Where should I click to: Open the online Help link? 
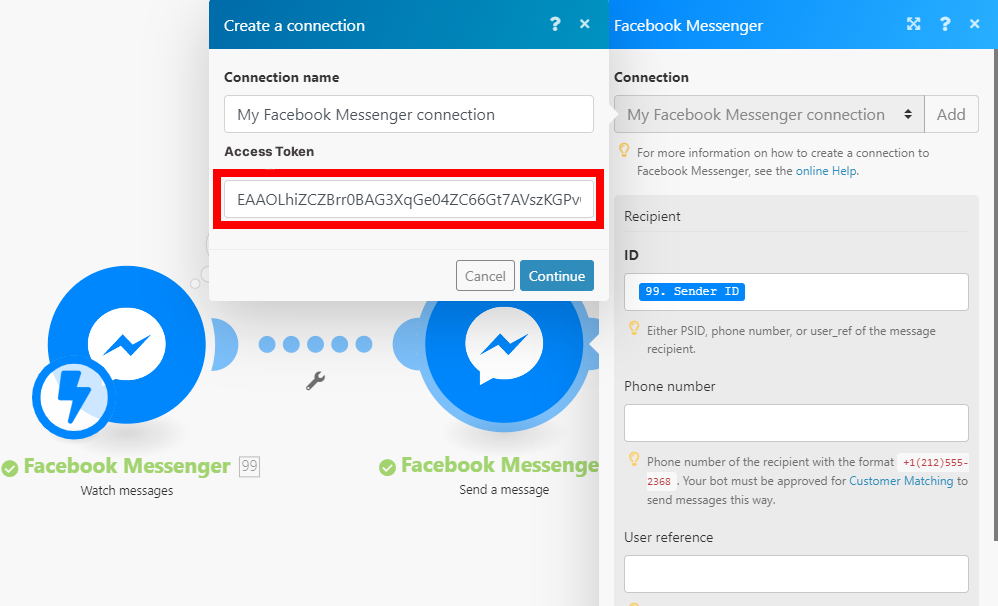(x=826, y=171)
